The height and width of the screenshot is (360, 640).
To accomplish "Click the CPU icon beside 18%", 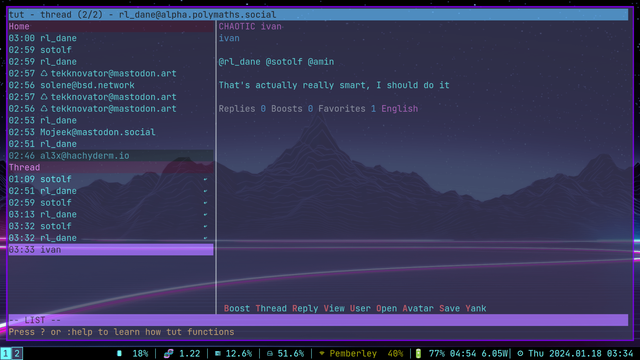I will [119, 353].
